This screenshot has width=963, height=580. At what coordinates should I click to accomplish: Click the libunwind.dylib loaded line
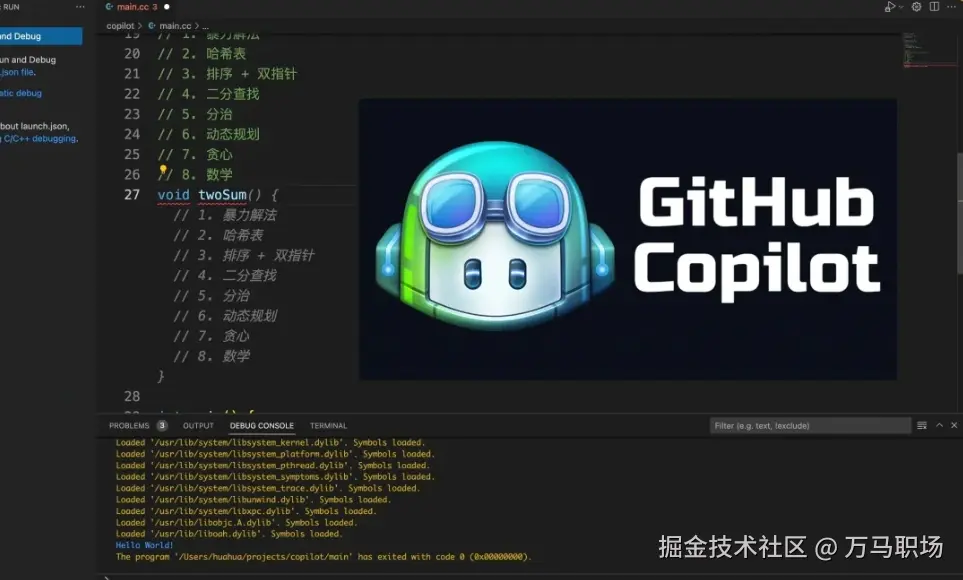[x=253, y=500]
